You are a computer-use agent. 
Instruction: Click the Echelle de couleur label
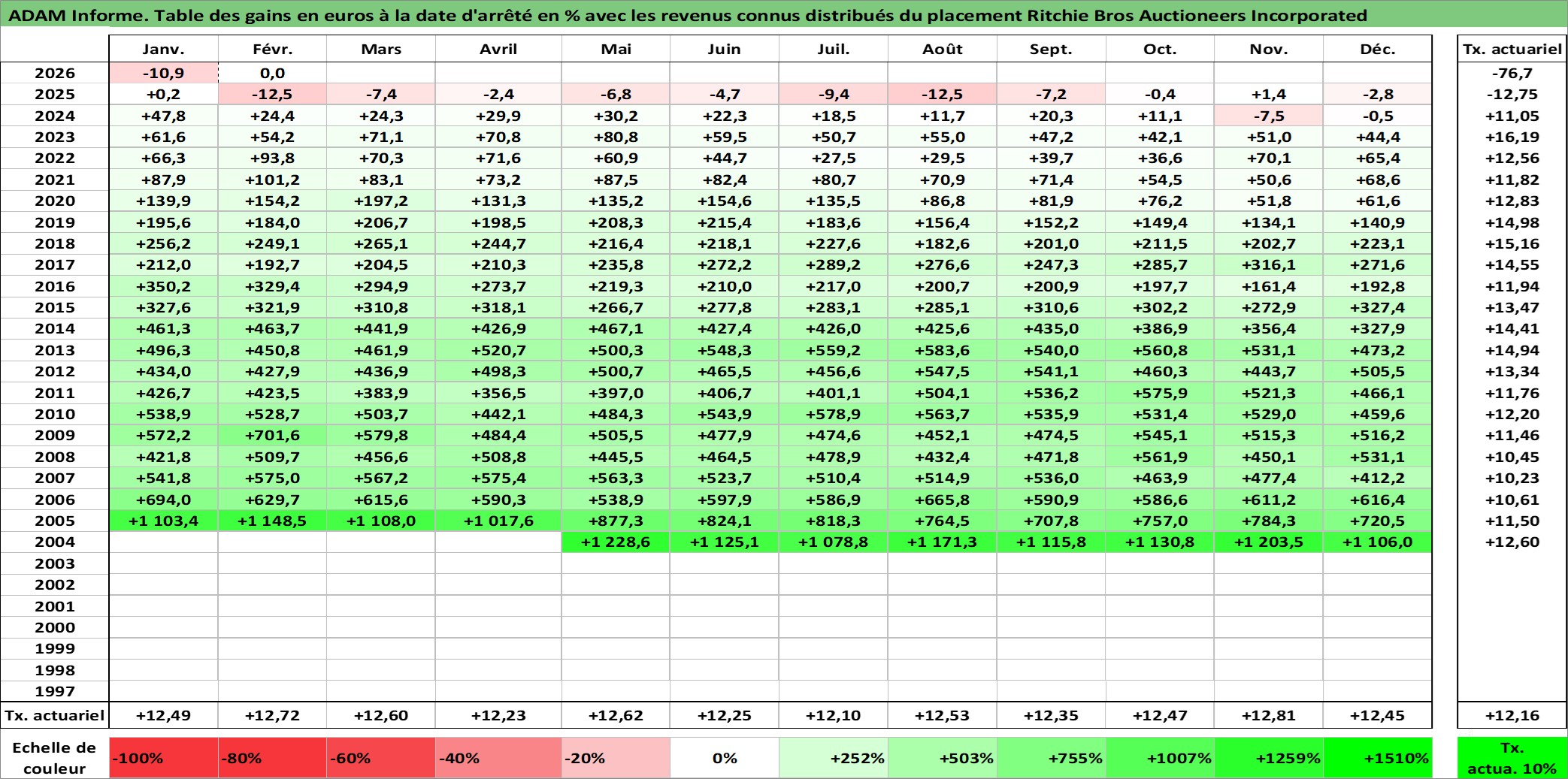(55, 758)
